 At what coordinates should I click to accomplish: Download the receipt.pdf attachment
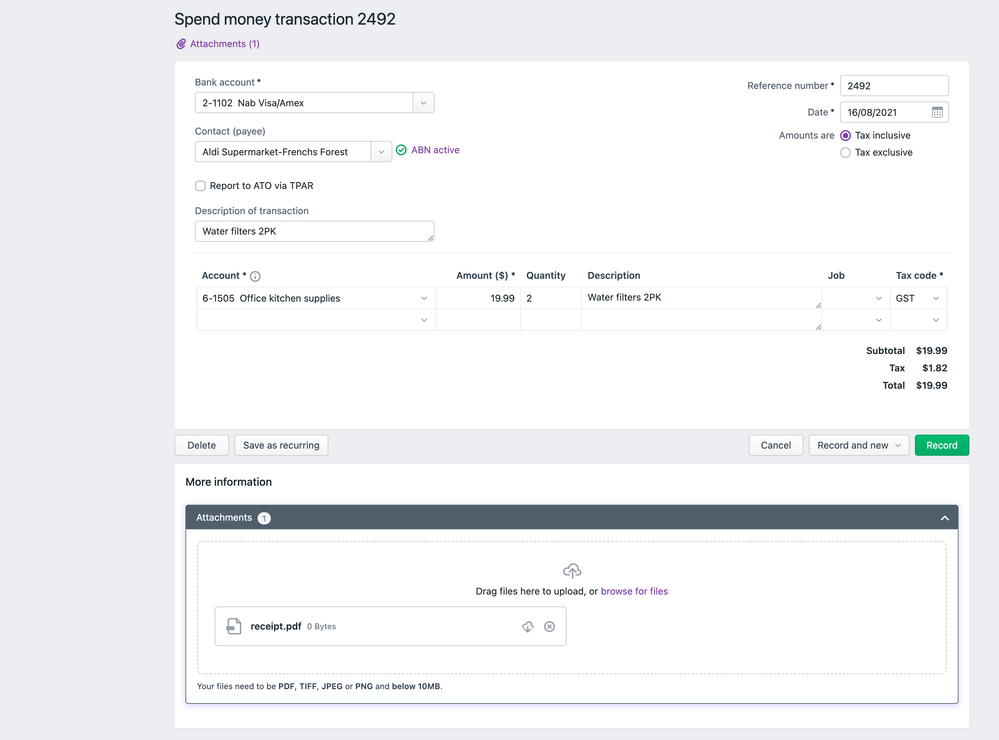(x=528, y=626)
